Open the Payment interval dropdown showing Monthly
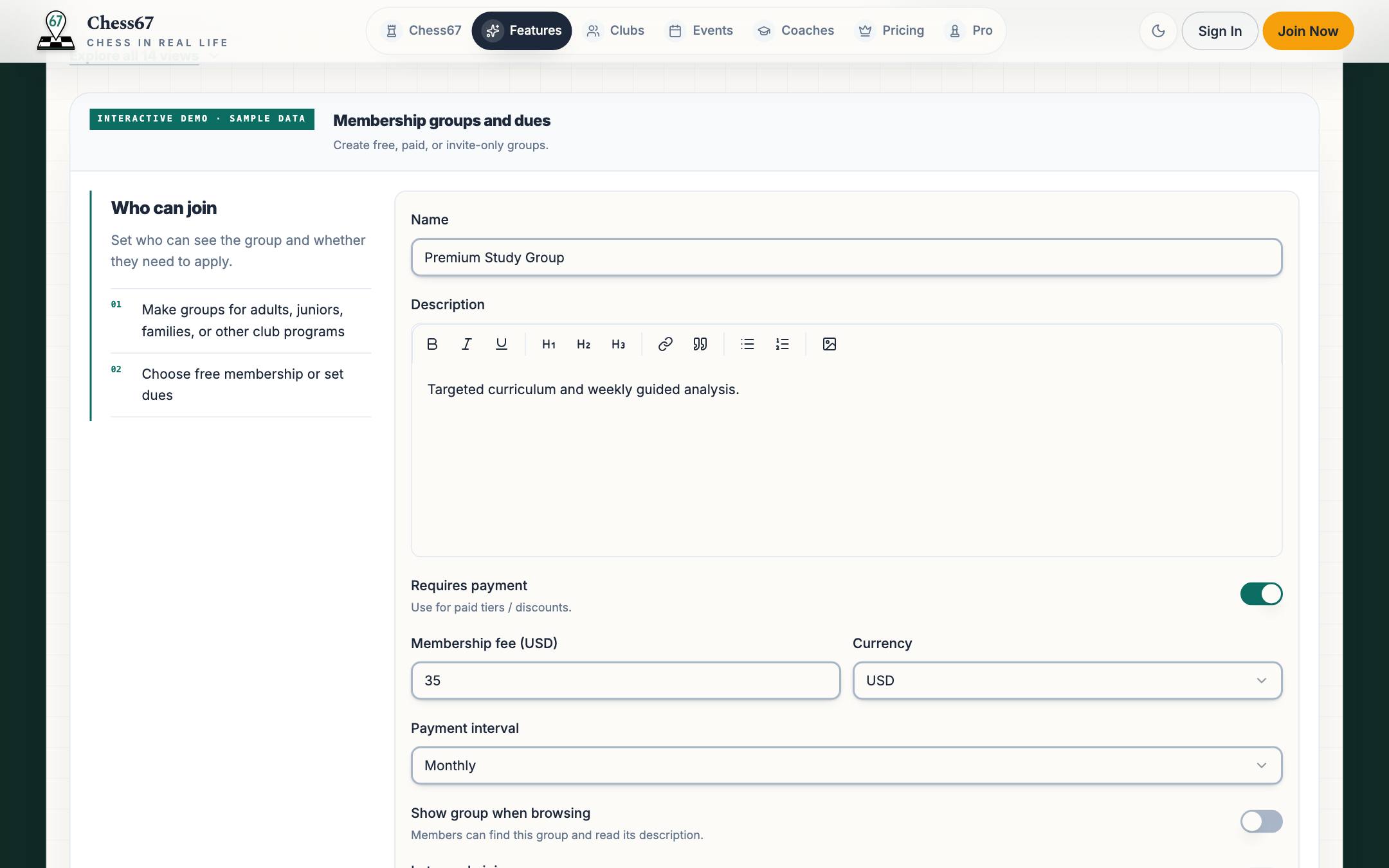 (846, 765)
